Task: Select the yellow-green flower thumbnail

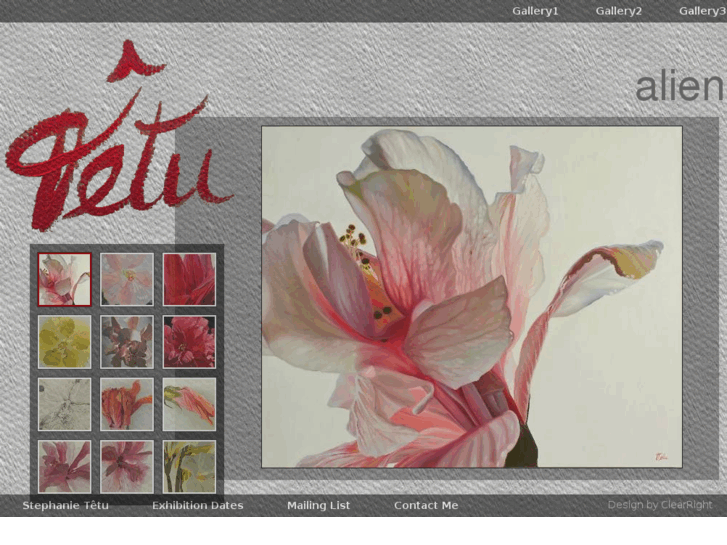Action: [64, 342]
